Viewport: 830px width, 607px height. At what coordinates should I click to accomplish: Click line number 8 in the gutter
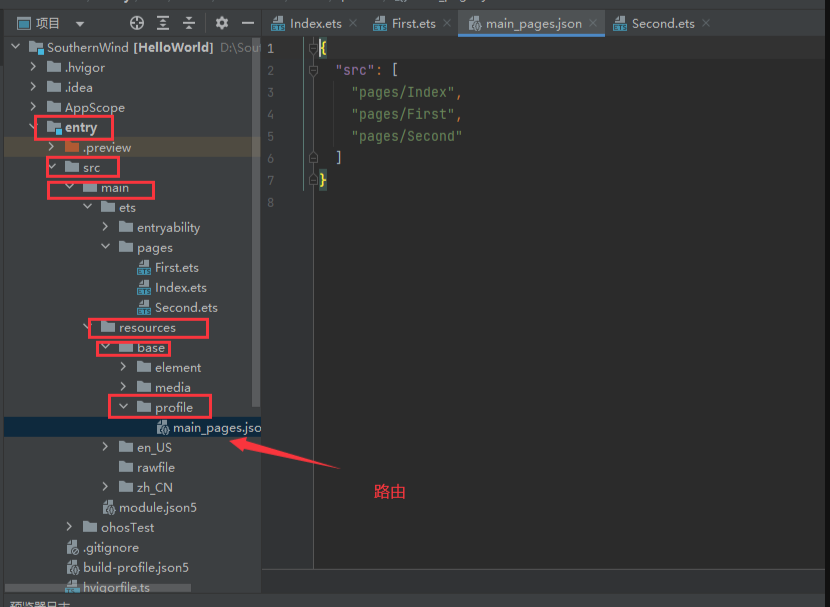click(x=270, y=202)
